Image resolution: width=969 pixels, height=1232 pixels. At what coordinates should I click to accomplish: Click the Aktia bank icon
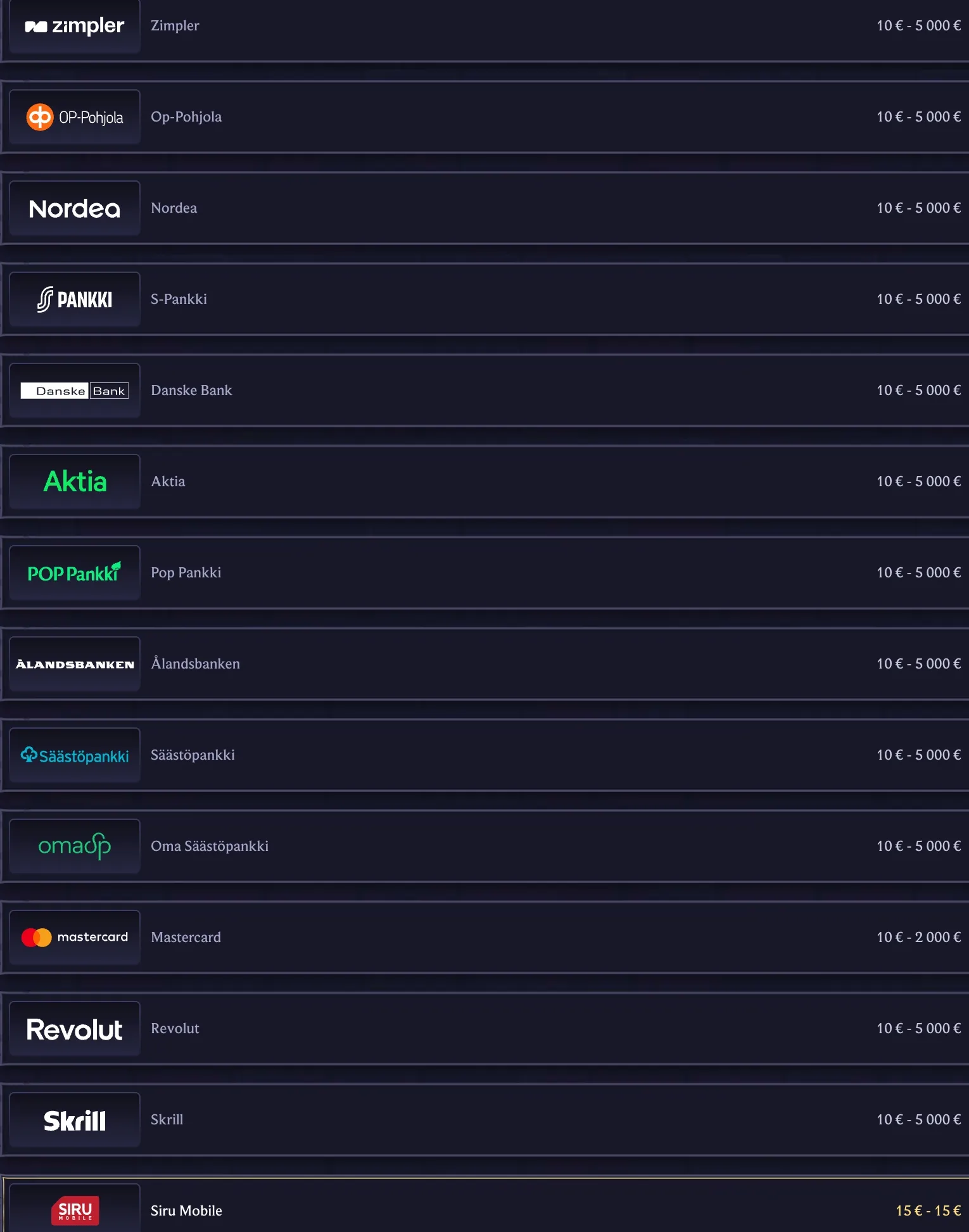[74, 481]
